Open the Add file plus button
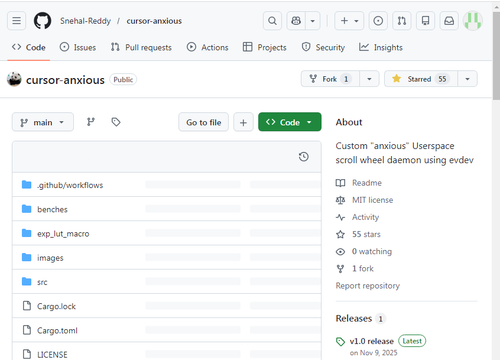 click(x=243, y=122)
